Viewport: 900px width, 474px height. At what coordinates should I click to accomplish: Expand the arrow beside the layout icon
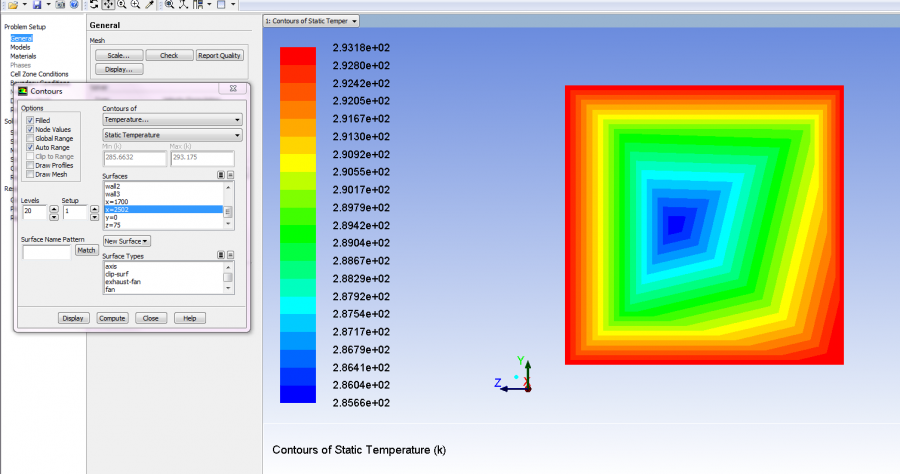click(x=209, y=5)
